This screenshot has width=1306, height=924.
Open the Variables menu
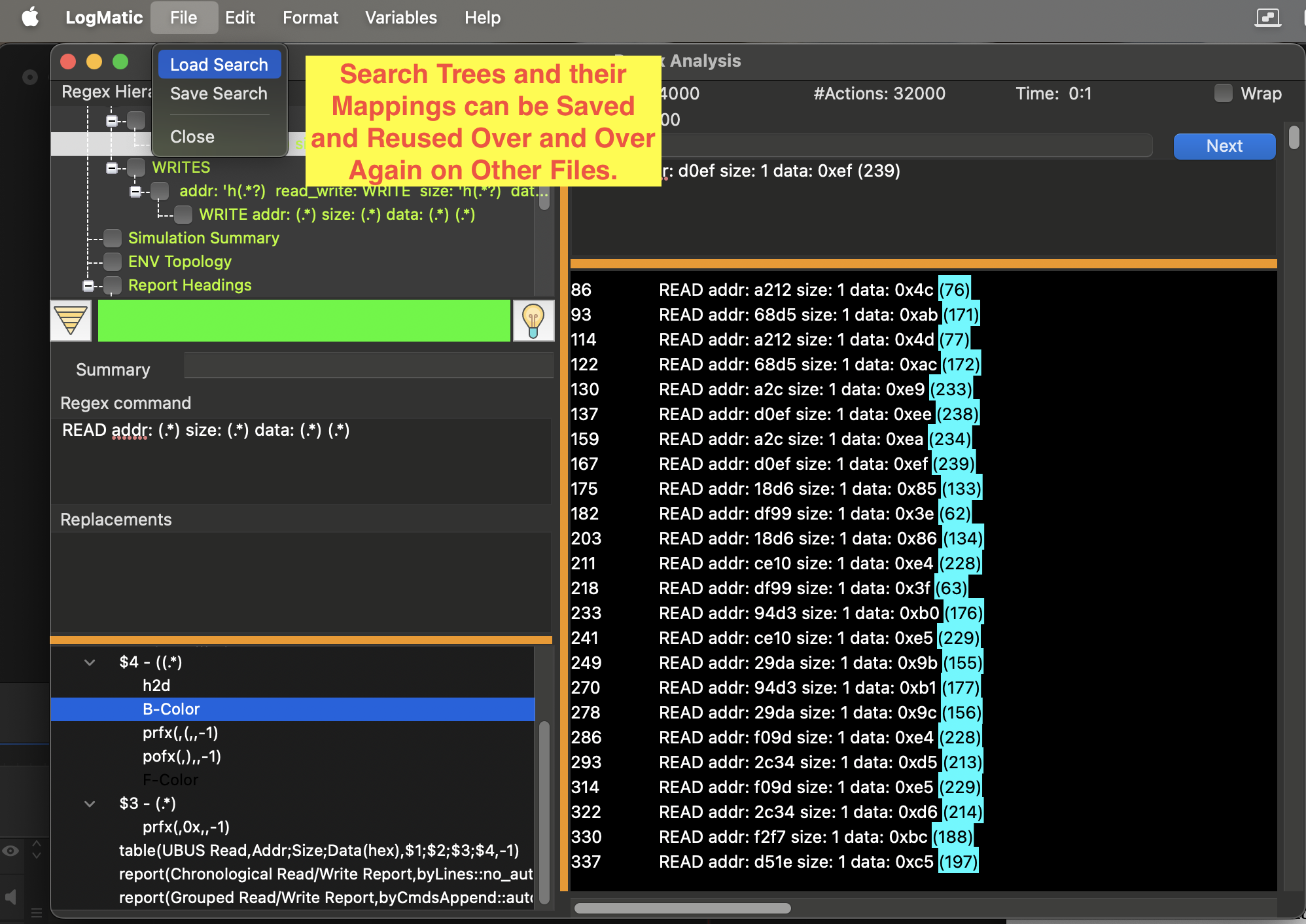click(x=401, y=18)
